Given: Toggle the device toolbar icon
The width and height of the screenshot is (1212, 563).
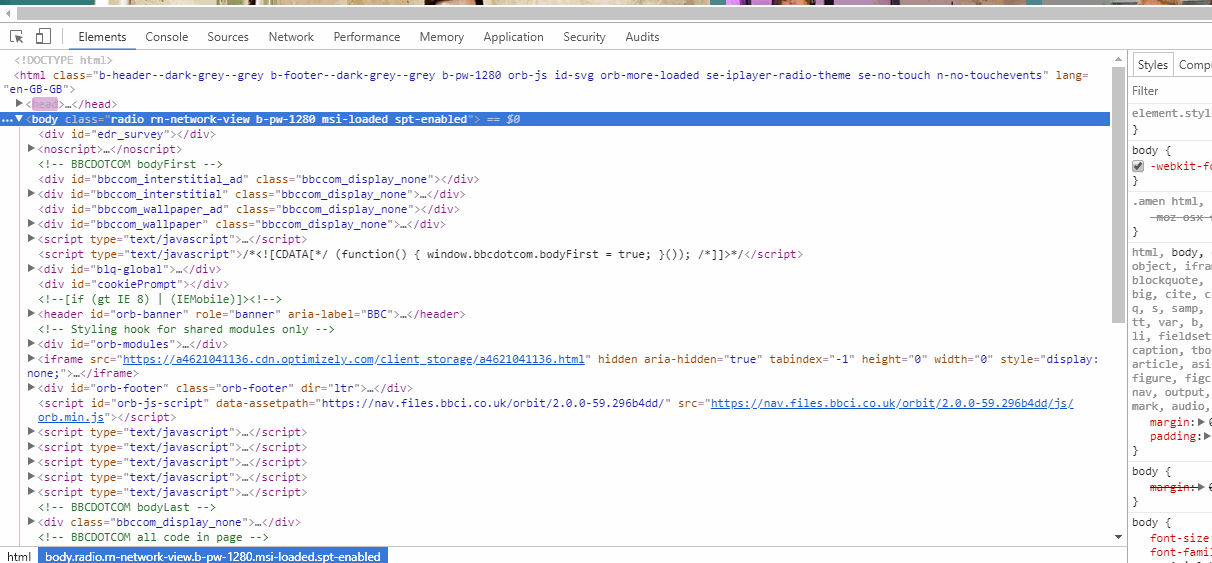Looking at the screenshot, I should (x=43, y=37).
